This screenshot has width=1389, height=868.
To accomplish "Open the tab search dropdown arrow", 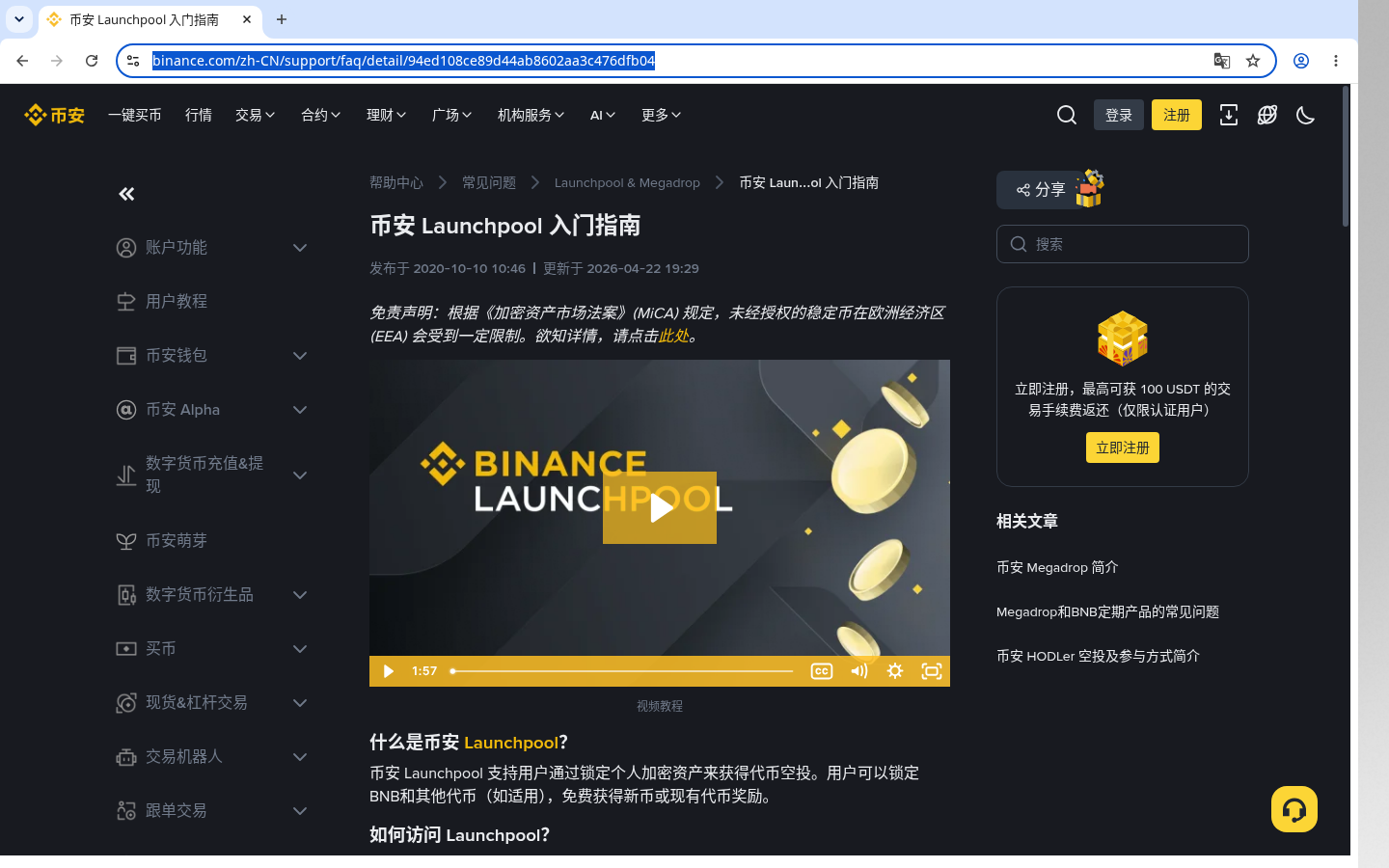I will tap(19, 19).
